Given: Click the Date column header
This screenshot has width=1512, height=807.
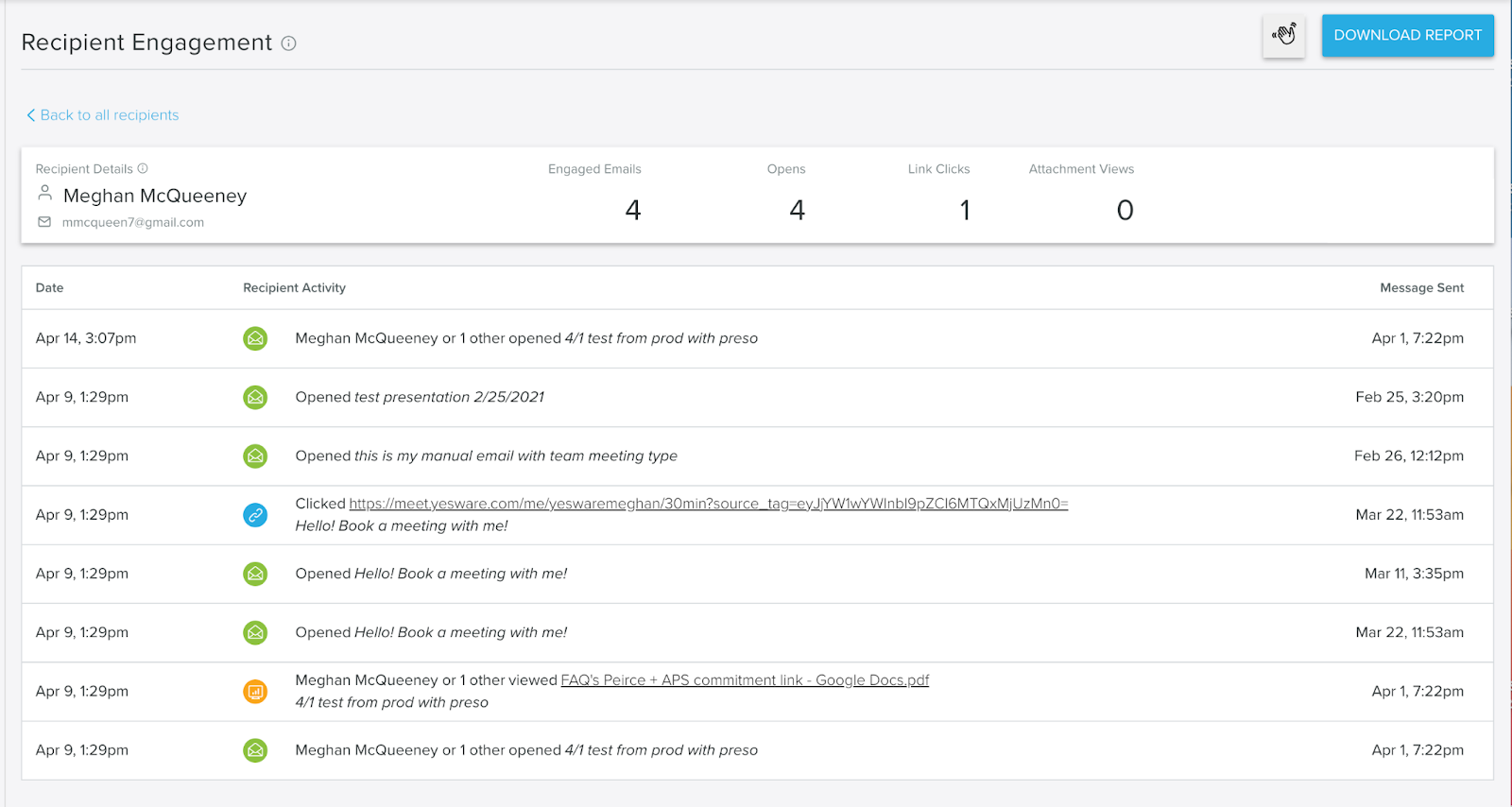Looking at the screenshot, I should [49, 288].
